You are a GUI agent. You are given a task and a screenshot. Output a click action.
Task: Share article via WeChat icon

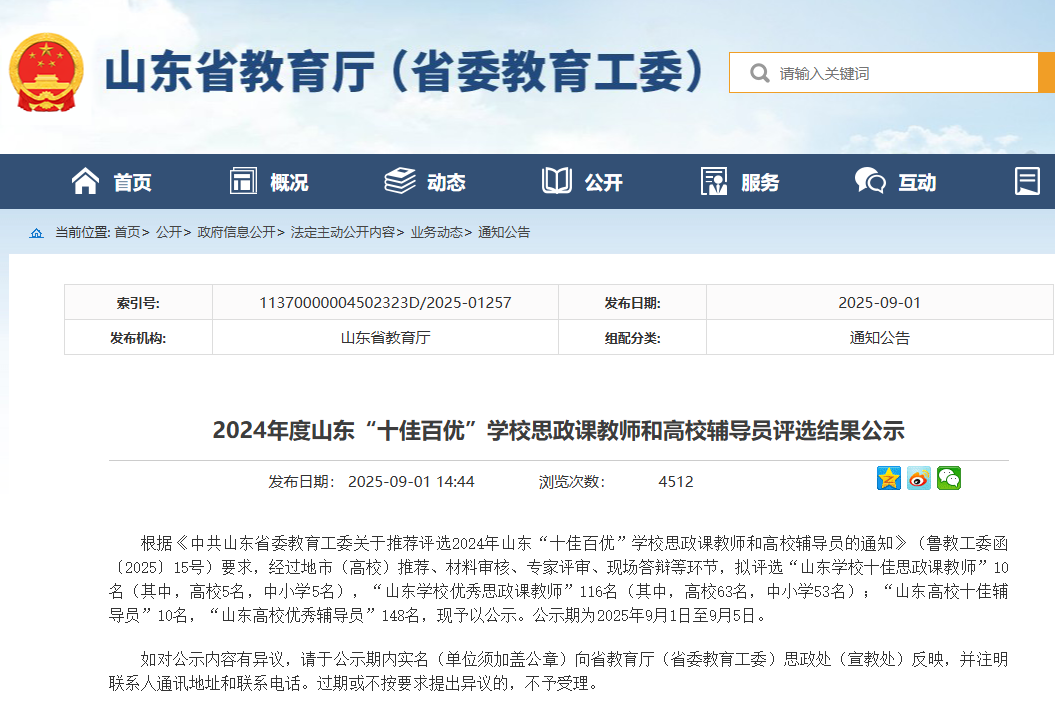tap(949, 479)
